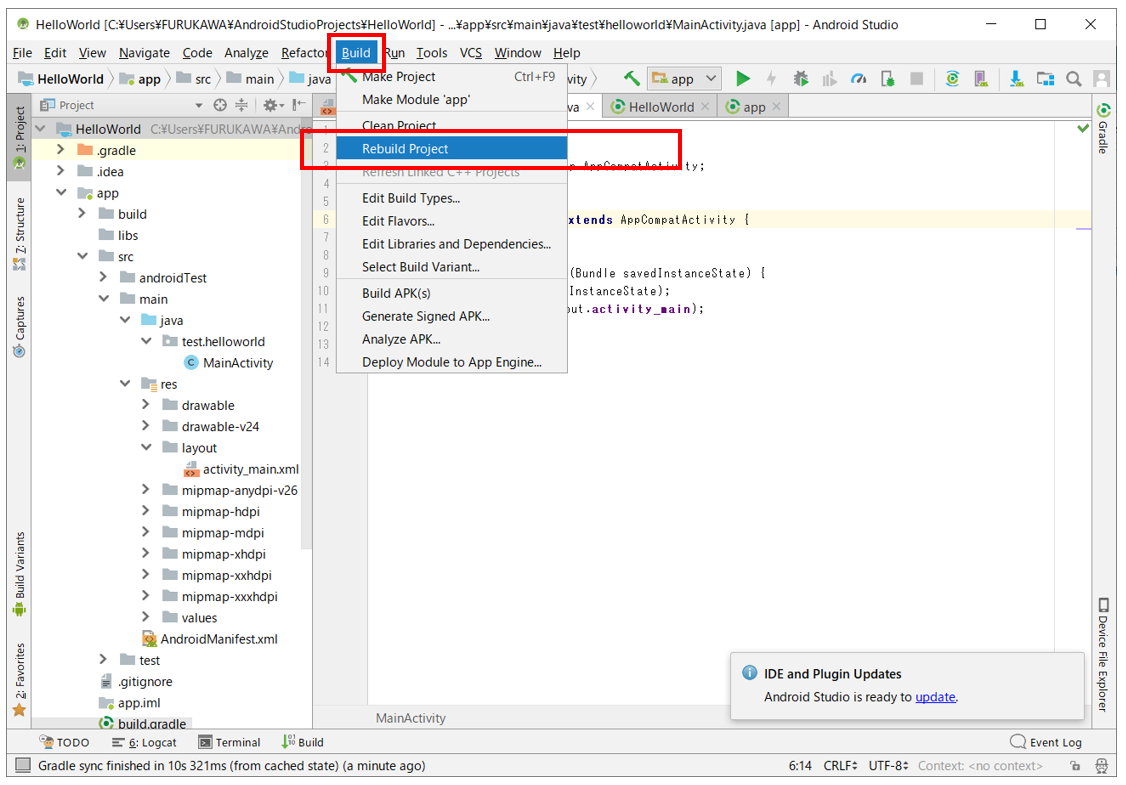The width and height of the screenshot is (1126, 785).
Task: Choose Build APK(s) from the menu
Action: (452, 293)
